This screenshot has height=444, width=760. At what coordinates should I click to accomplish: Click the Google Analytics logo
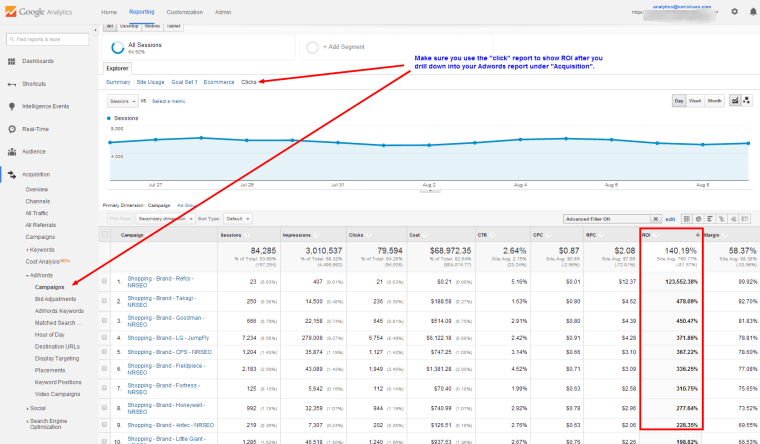39,12
